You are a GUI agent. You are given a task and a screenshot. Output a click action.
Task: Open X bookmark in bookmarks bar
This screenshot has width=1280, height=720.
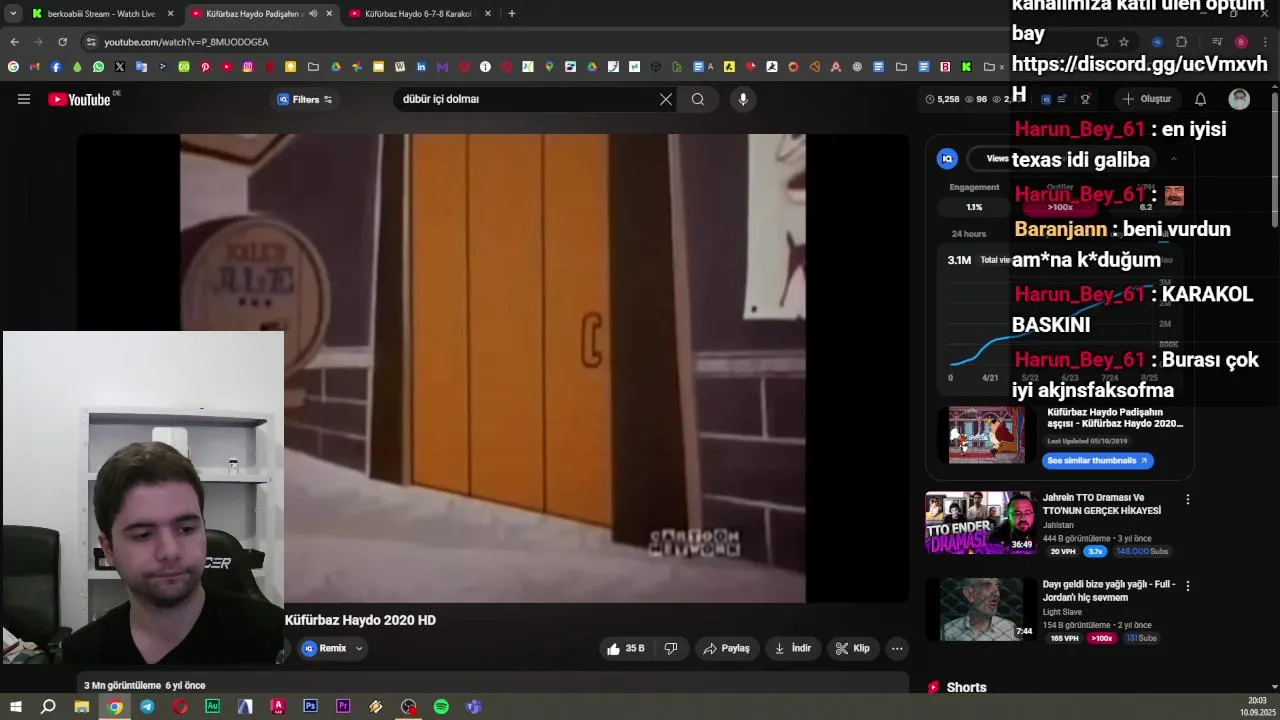[x=120, y=67]
